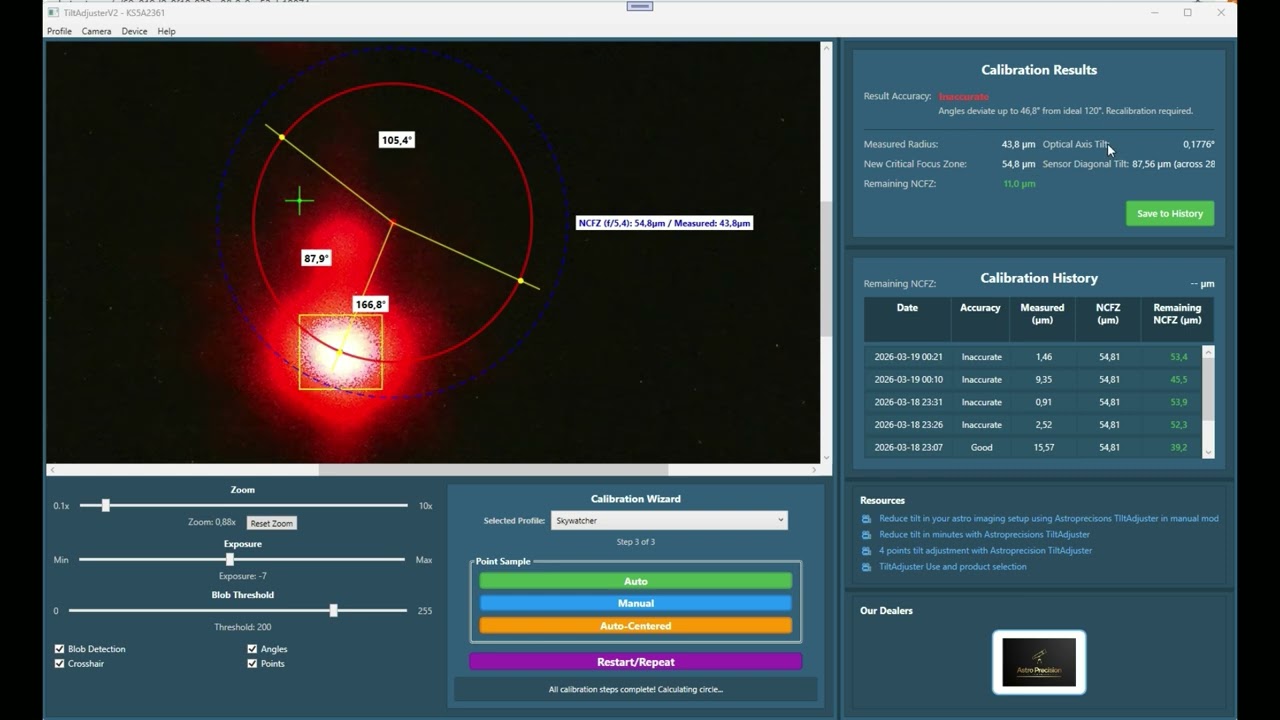Click the 166,8° angle label on image
Image resolution: width=1280 pixels, height=720 pixels.
pos(370,304)
